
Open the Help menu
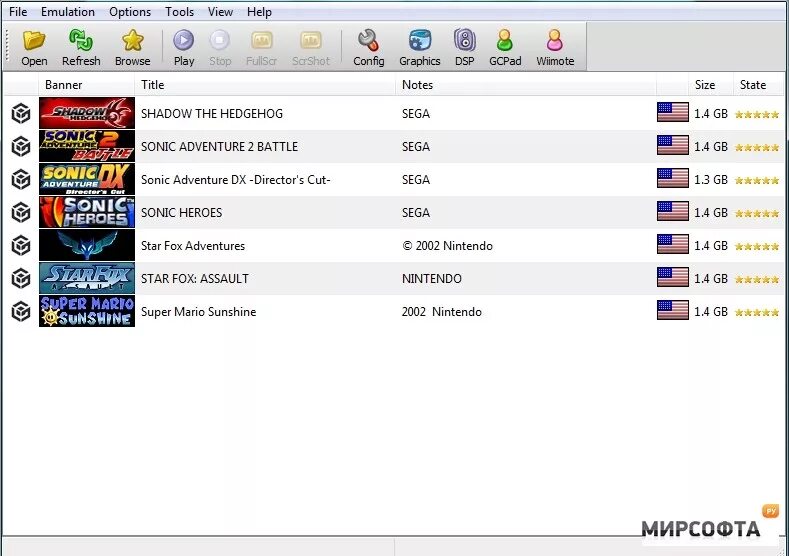pos(259,12)
